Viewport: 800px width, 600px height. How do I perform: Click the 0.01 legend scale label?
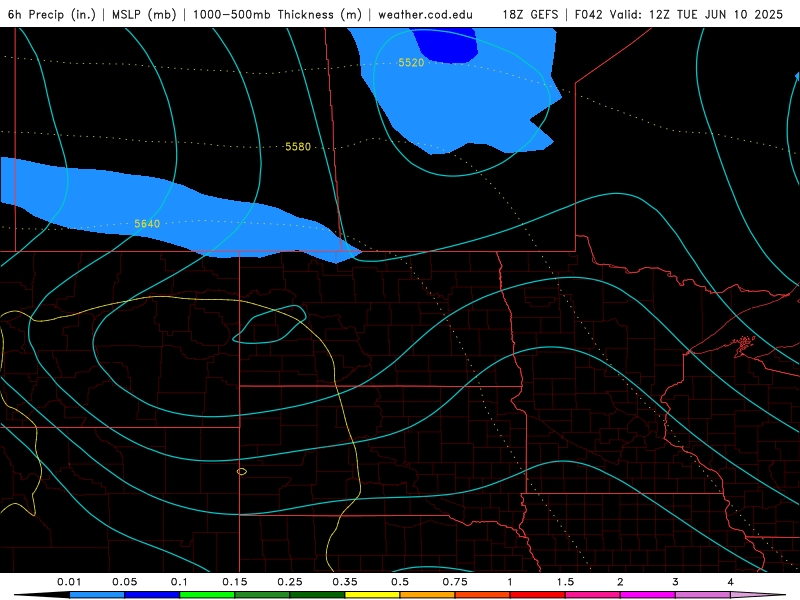tap(69, 582)
